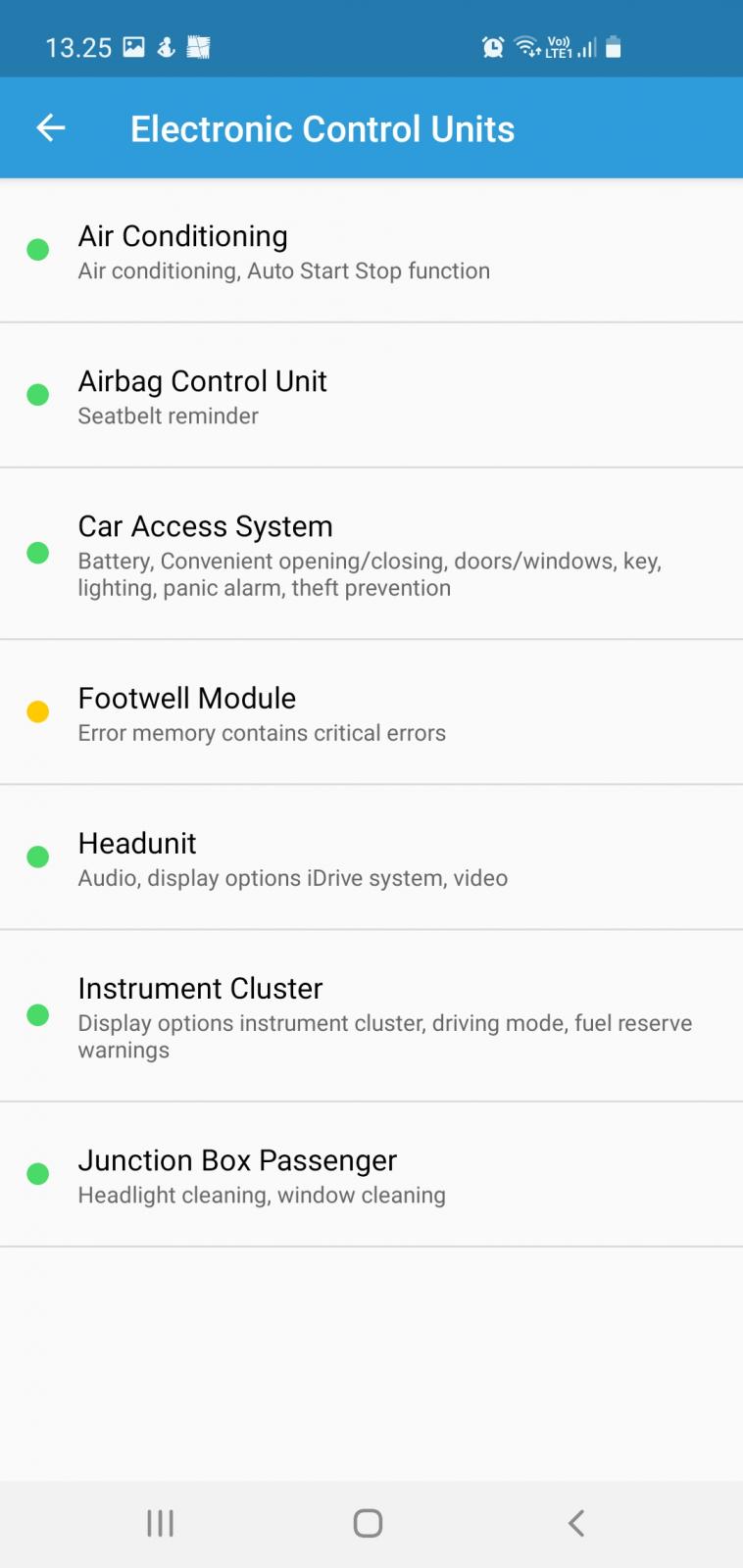
Task: Open the Air Conditioning control unit
Action: click(x=371, y=251)
